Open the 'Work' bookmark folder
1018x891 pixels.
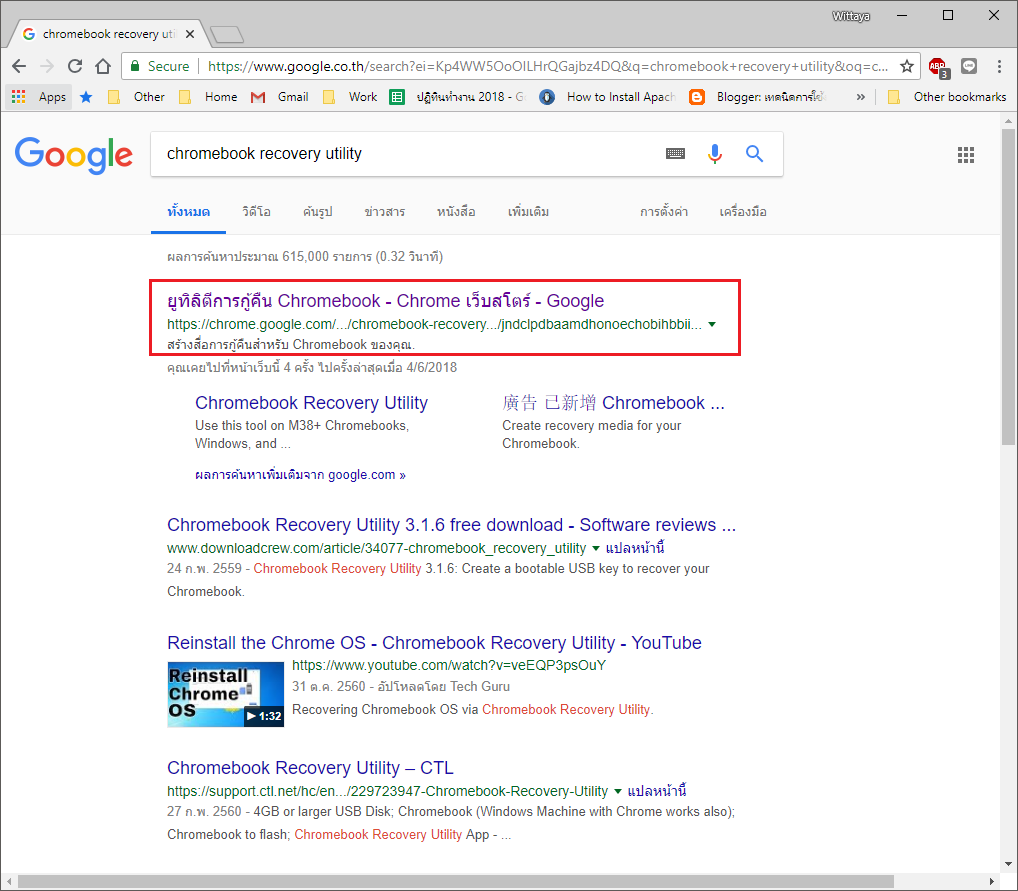tap(350, 97)
